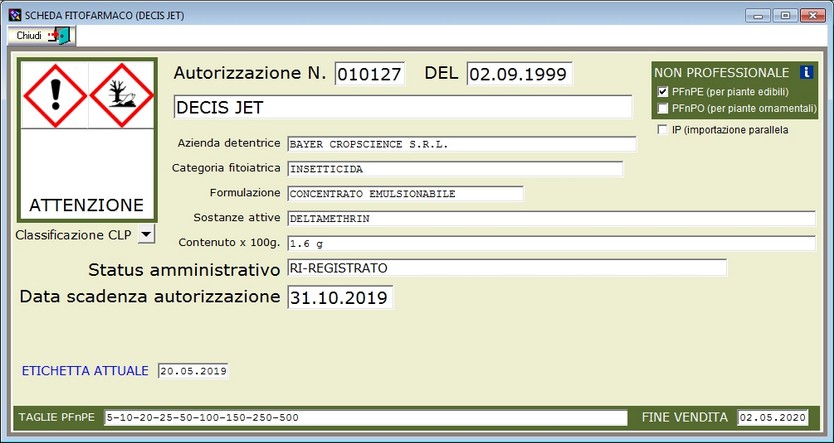Click the ETICHETTA ATTUALE blue label
This screenshot has width=834, height=443.
point(85,371)
